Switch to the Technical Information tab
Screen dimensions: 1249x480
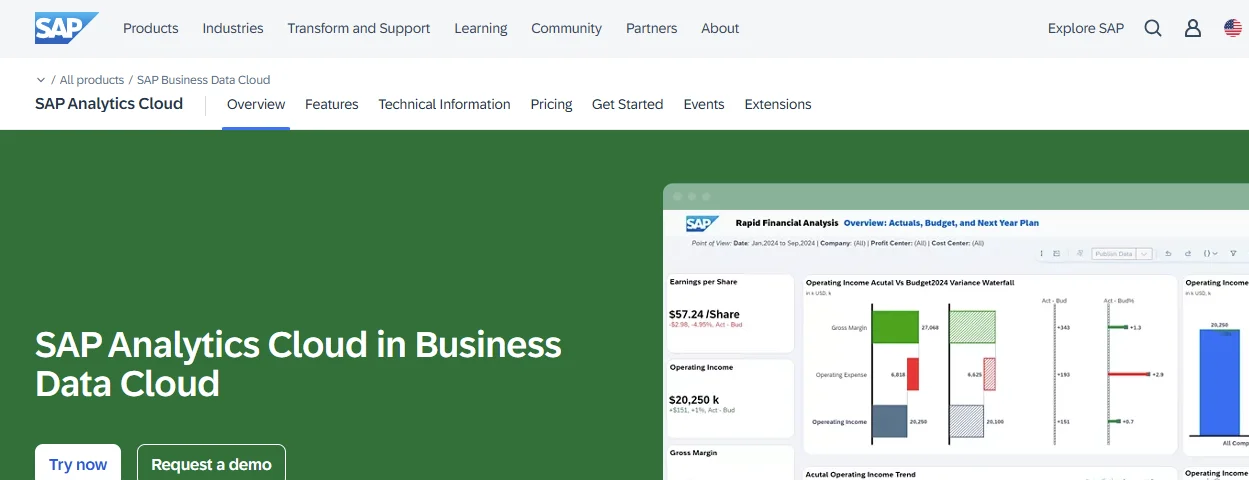(445, 104)
